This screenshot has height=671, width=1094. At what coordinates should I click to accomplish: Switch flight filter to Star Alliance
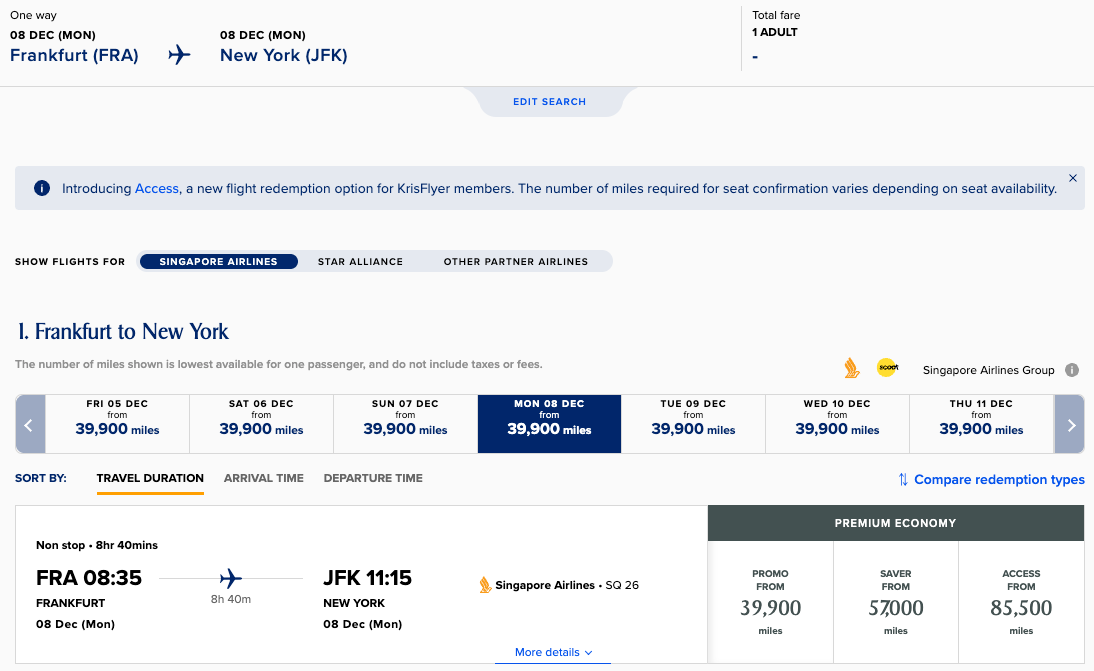(360, 261)
